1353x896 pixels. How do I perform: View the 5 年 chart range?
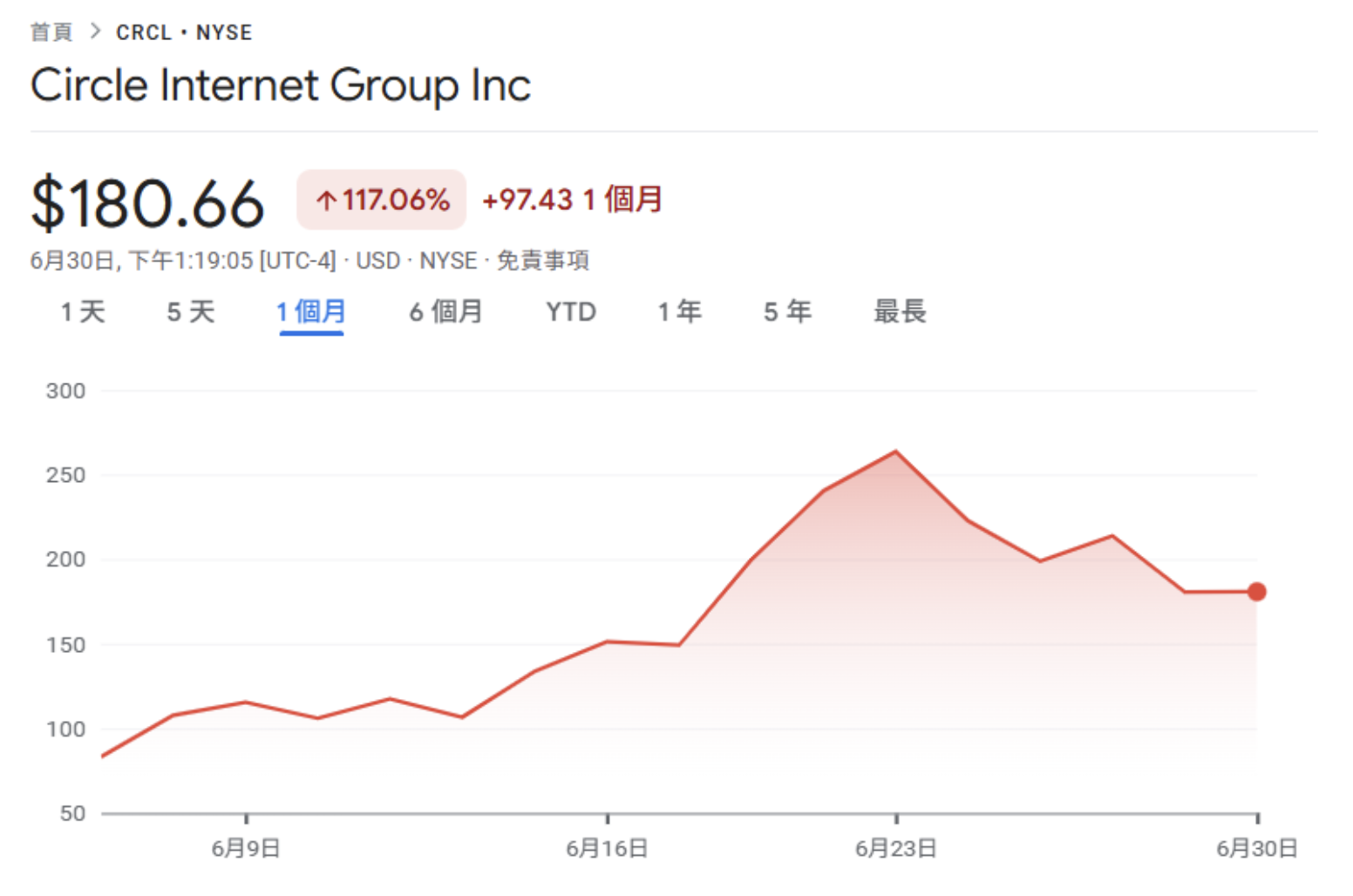[787, 312]
